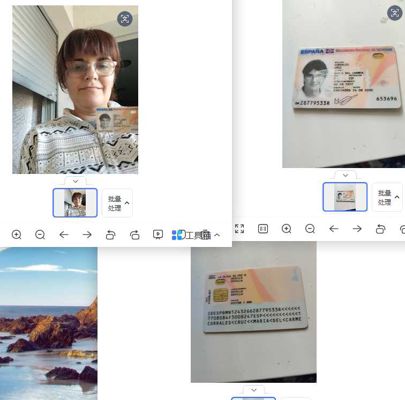Viewport: 405px width, 400px height.
Task: Zoom in on the ID card viewer
Action: [x=286, y=229]
